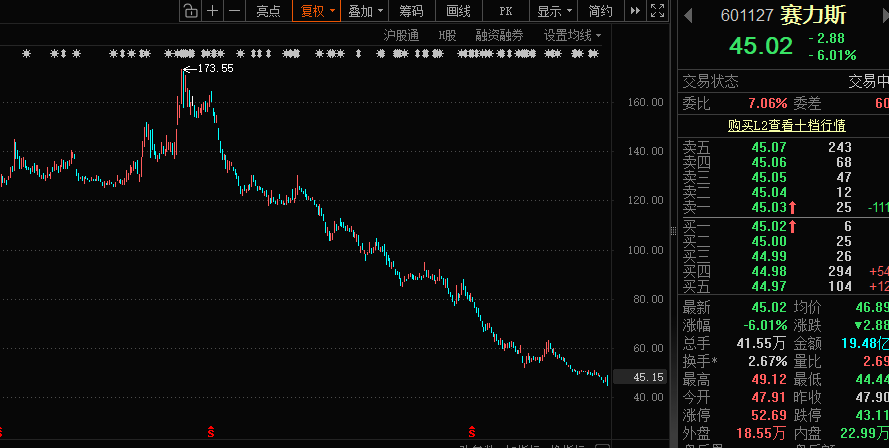Go to the previous stock with the left triangle
This screenshot has width=889, height=448.
tap(688, 15)
